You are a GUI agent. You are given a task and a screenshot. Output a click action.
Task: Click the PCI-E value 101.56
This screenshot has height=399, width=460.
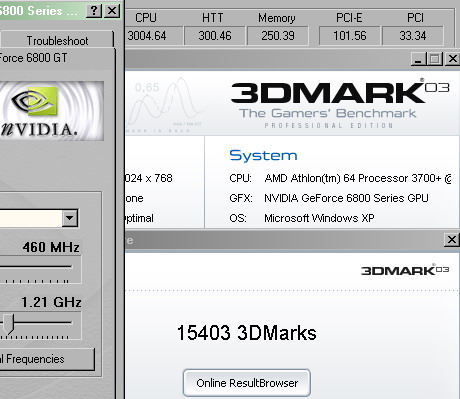(x=350, y=36)
